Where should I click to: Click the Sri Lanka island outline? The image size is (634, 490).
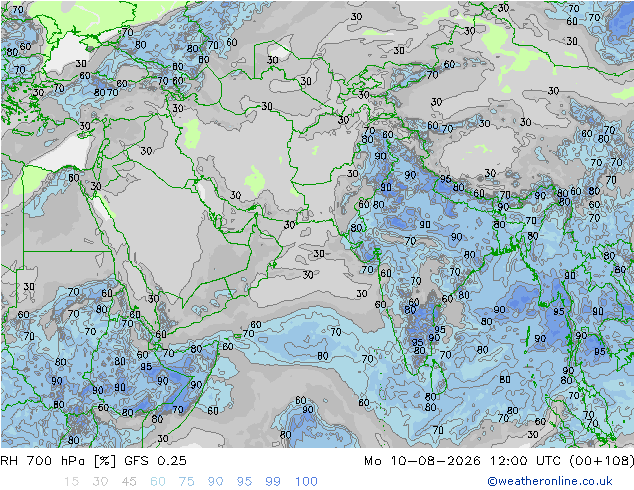click(x=439, y=376)
